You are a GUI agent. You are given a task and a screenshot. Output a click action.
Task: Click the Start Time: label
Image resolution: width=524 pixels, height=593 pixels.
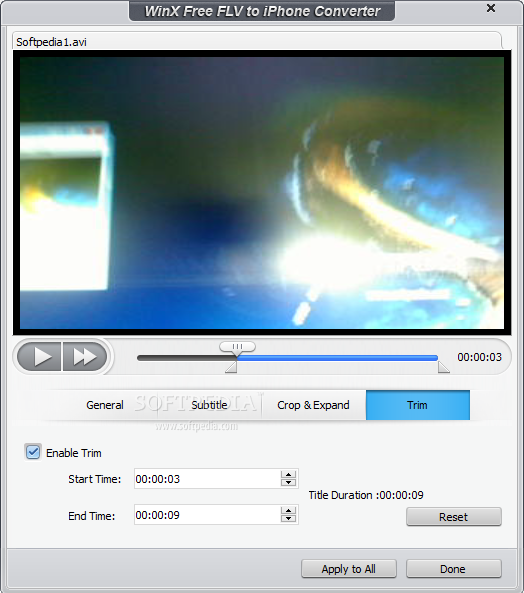coord(95,479)
